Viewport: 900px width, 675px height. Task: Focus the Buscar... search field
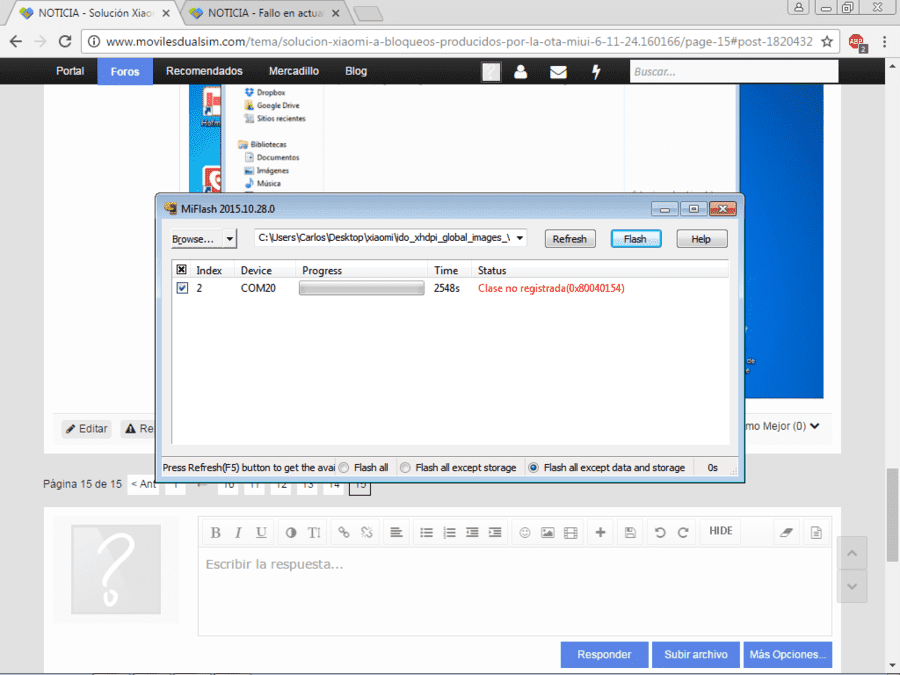click(x=734, y=72)
